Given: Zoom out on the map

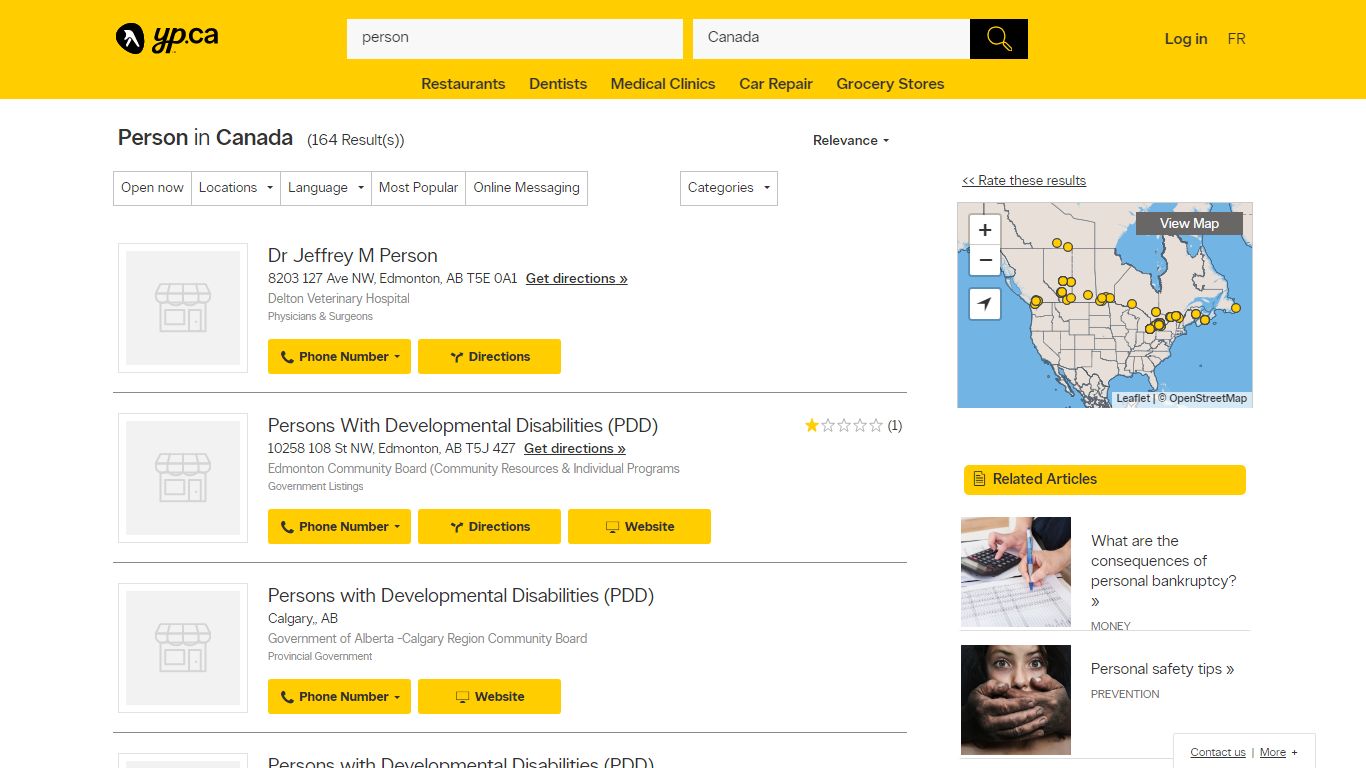Looking at the screenshot, I should tap(985, 260).
